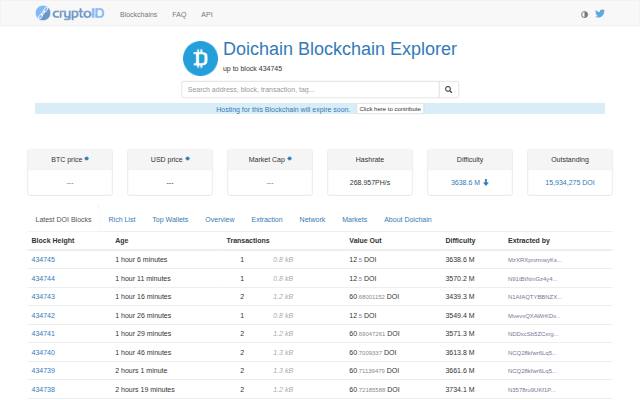Click the Value Out column header

click(365, 241)
